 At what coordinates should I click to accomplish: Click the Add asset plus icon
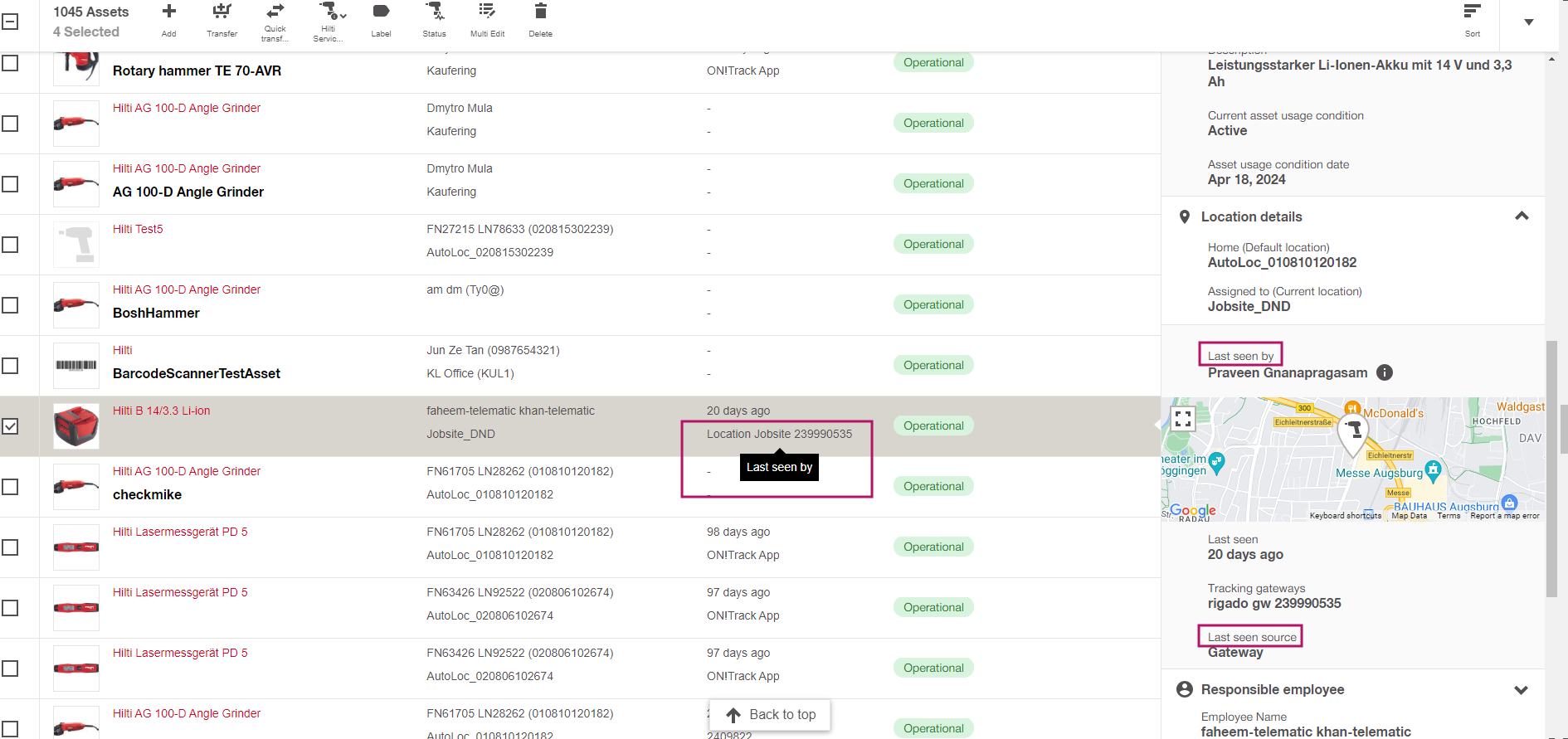[x=168, y=12]
